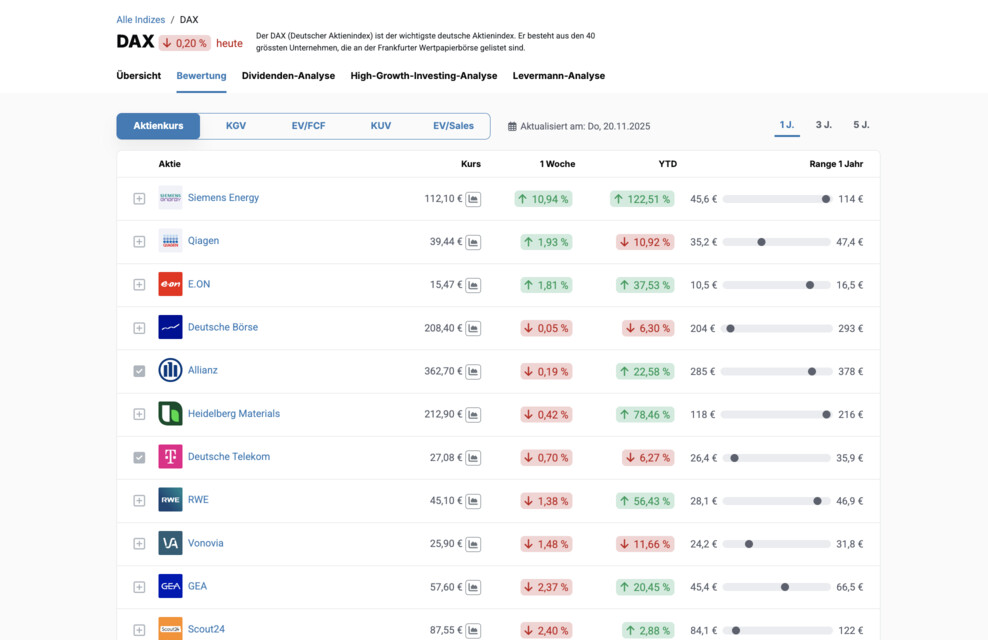Expand the Siemens Energy row with plus box
Image resolution: width=988 pixels, height=640 pixels.
tap(139, 199)
